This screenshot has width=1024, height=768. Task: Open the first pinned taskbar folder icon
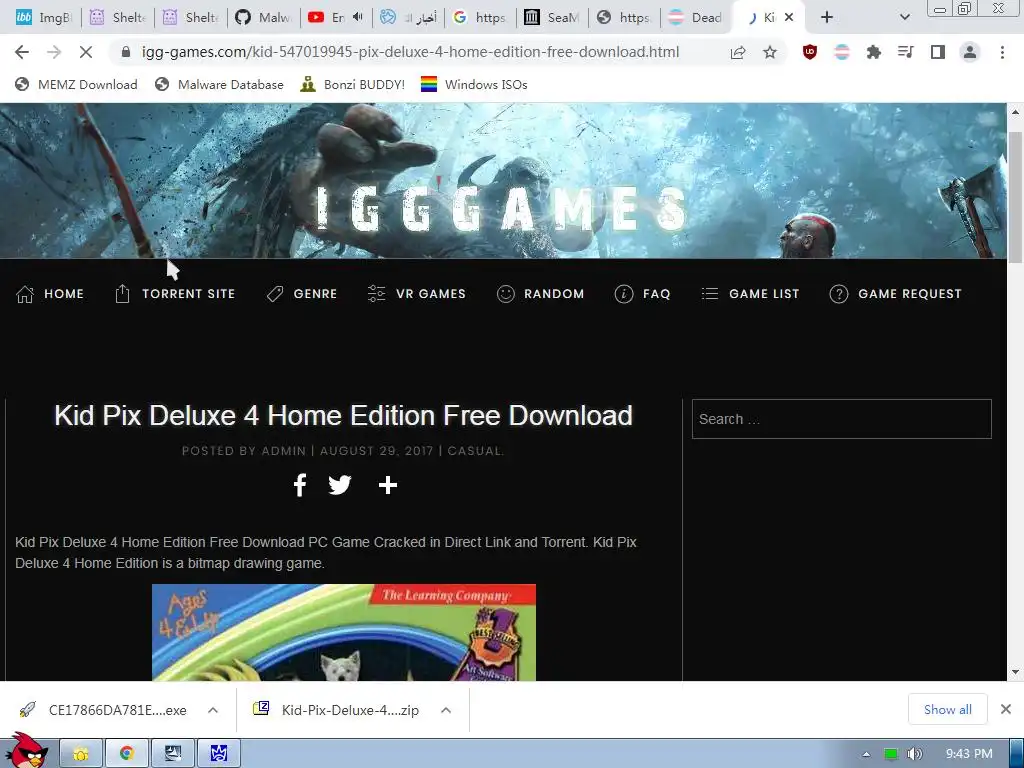[81, 754]
